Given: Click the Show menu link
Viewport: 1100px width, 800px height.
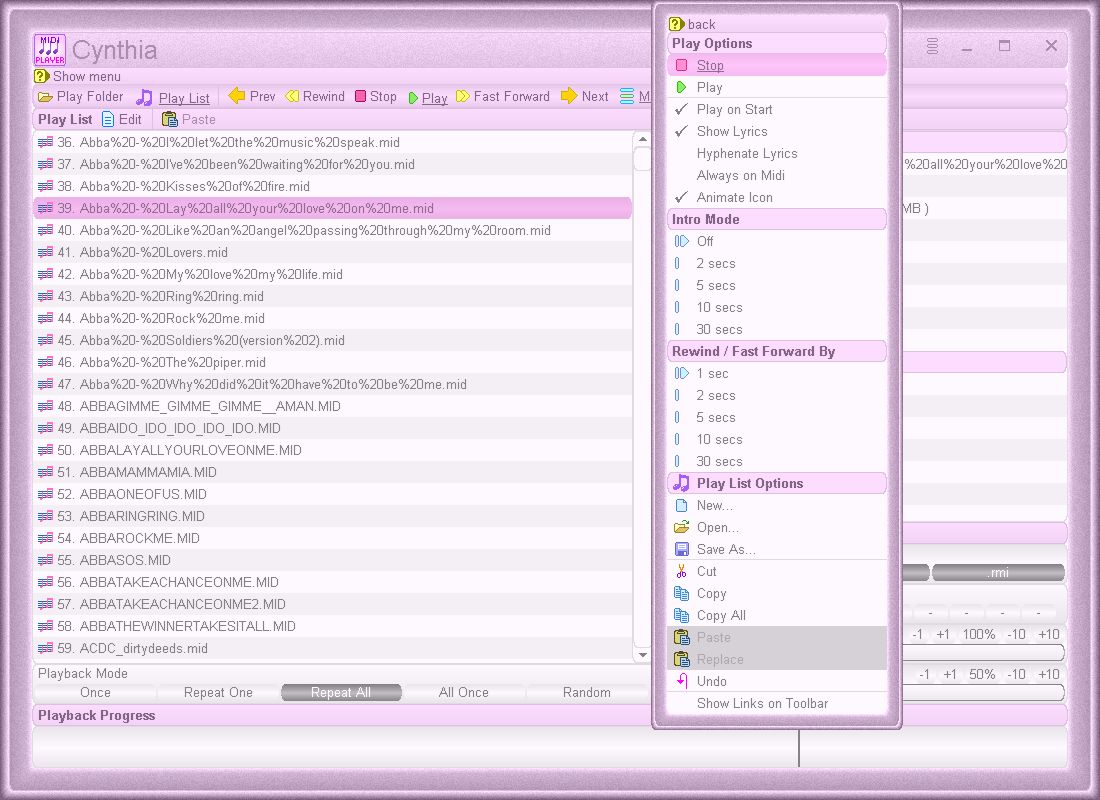Looking at the screenshot, I should 87,76.
